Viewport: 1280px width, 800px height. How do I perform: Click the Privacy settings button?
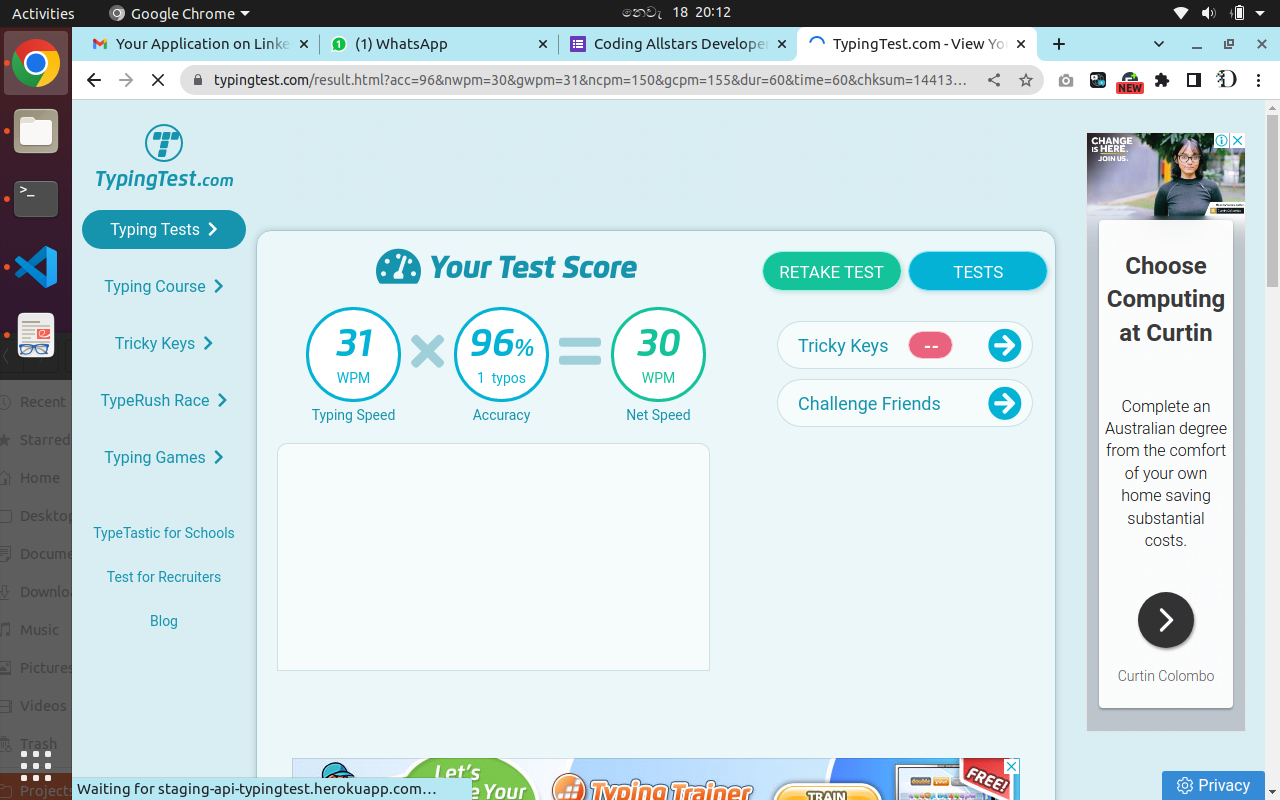[x=1213, y=785]
